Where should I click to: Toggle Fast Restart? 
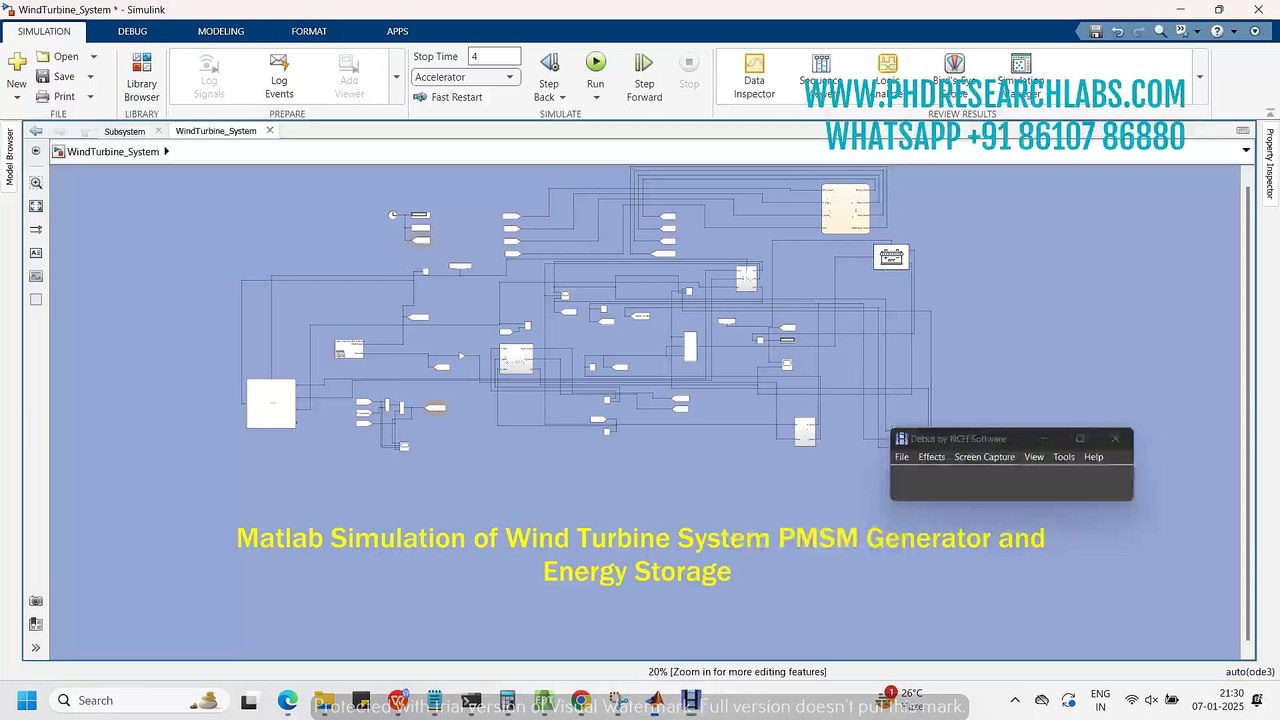point(448,97)
